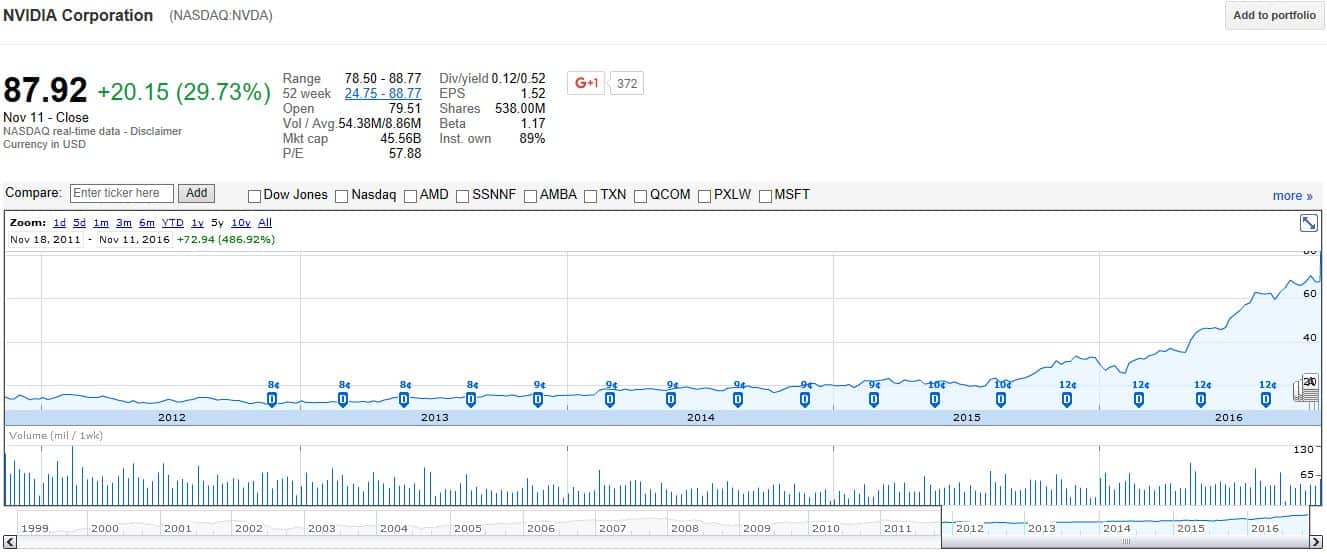Tick the SSNNF comparison checkbox
Viewport: 1327px width, 554px height.
pos(463,196)
